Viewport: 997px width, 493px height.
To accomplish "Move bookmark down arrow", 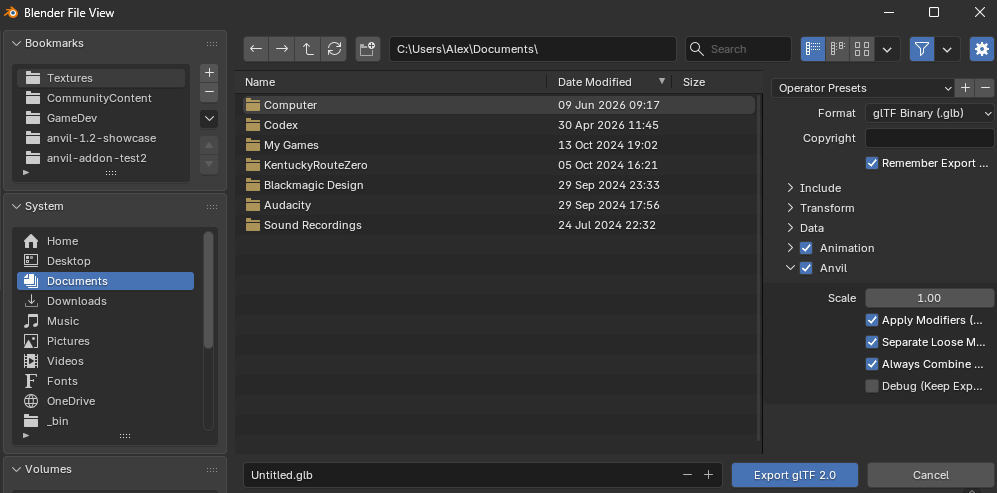I will tap(209, 165).
